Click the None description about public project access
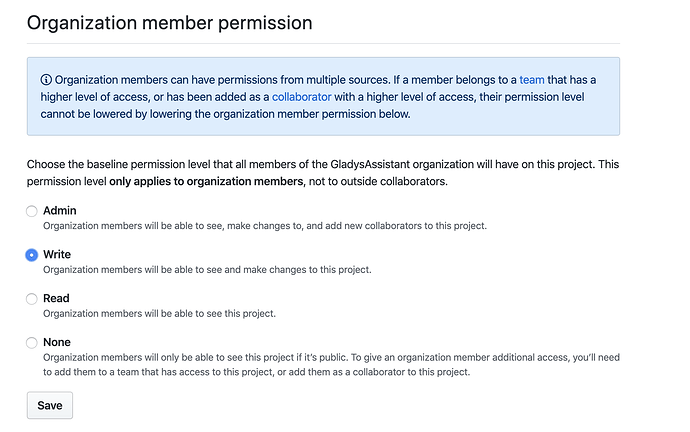Viewport: 690px width, 432px height. tap(331, 365)
